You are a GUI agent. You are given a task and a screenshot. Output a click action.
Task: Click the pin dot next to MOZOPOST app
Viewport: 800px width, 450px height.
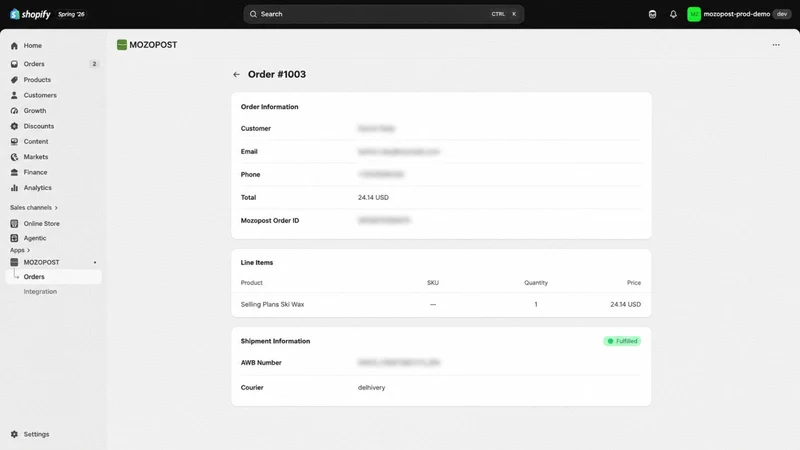tap(95, 262)
